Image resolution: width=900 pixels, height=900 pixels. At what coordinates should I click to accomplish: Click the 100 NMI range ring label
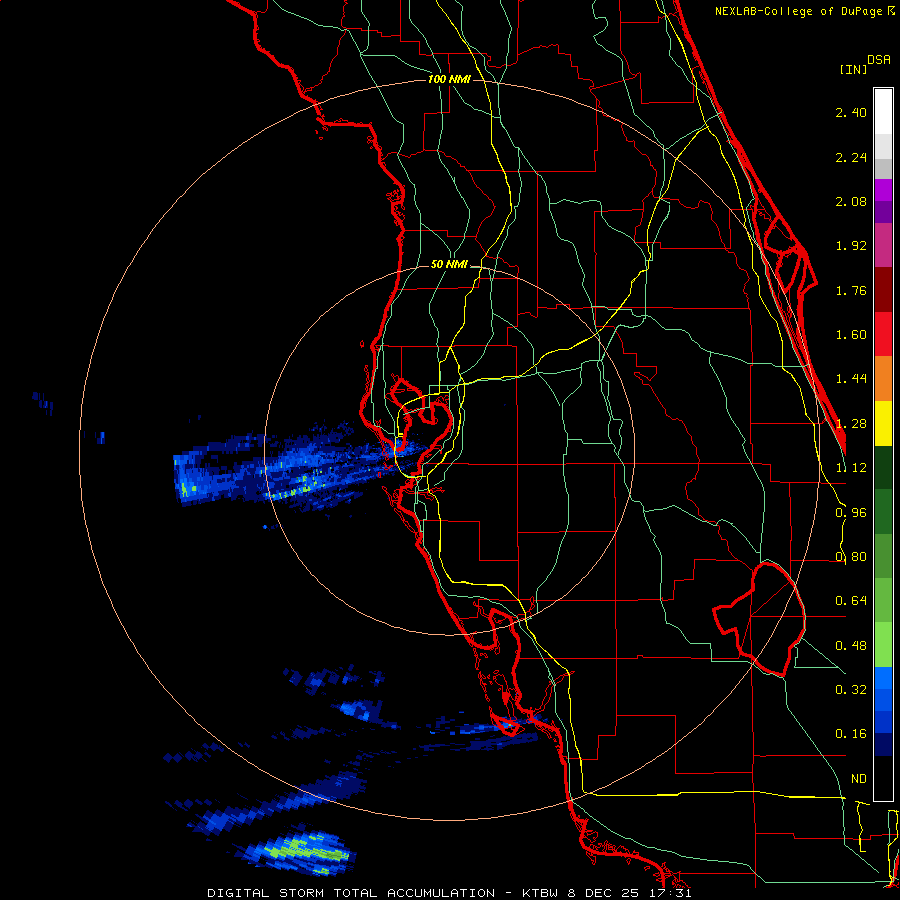(449, 79)
